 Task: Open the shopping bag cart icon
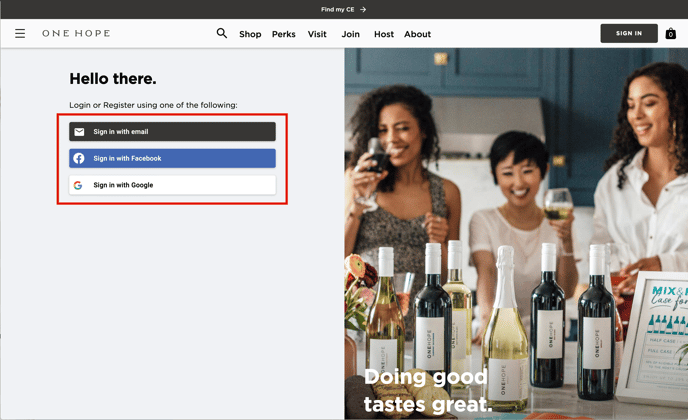tap(670, 33)
